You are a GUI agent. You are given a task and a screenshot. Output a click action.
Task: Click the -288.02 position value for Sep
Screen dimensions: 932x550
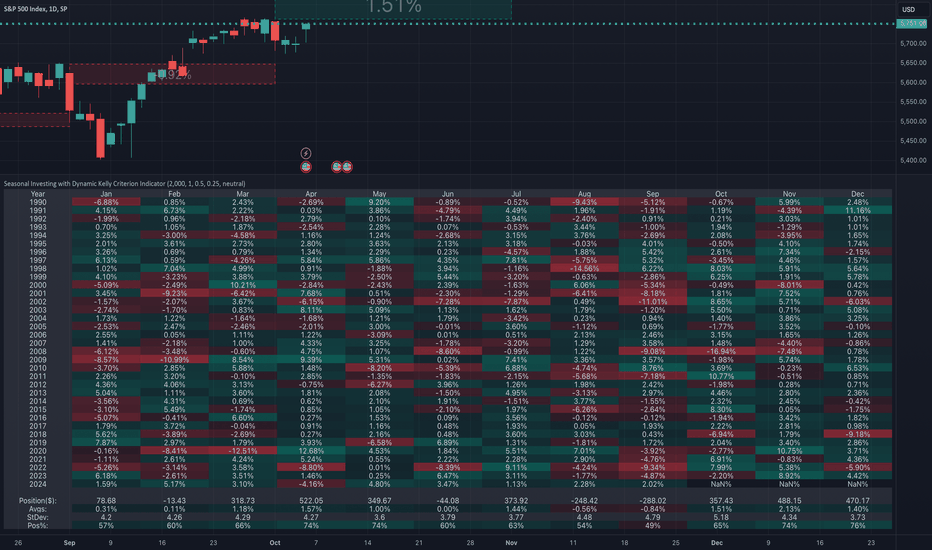tap(653, 501)
